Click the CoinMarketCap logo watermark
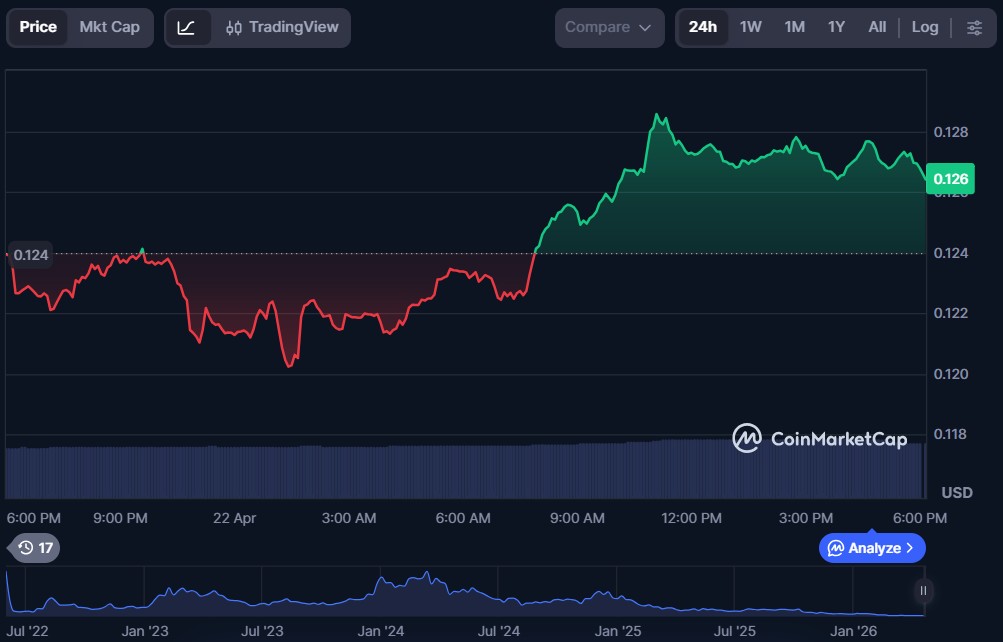 pos(819,438)
